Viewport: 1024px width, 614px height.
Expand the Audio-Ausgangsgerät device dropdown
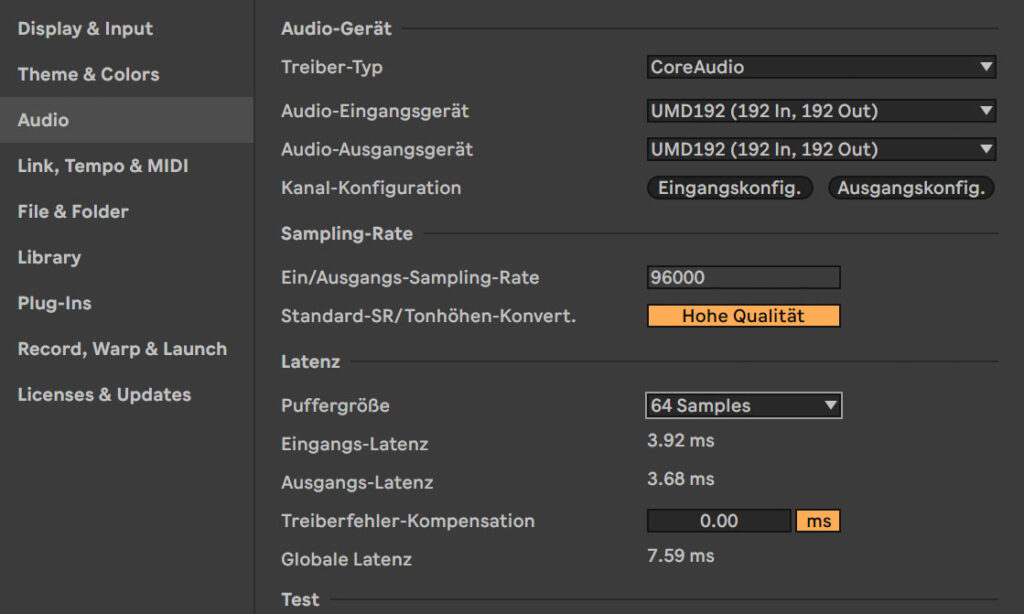pyautogui.click(x=821, y=150)
